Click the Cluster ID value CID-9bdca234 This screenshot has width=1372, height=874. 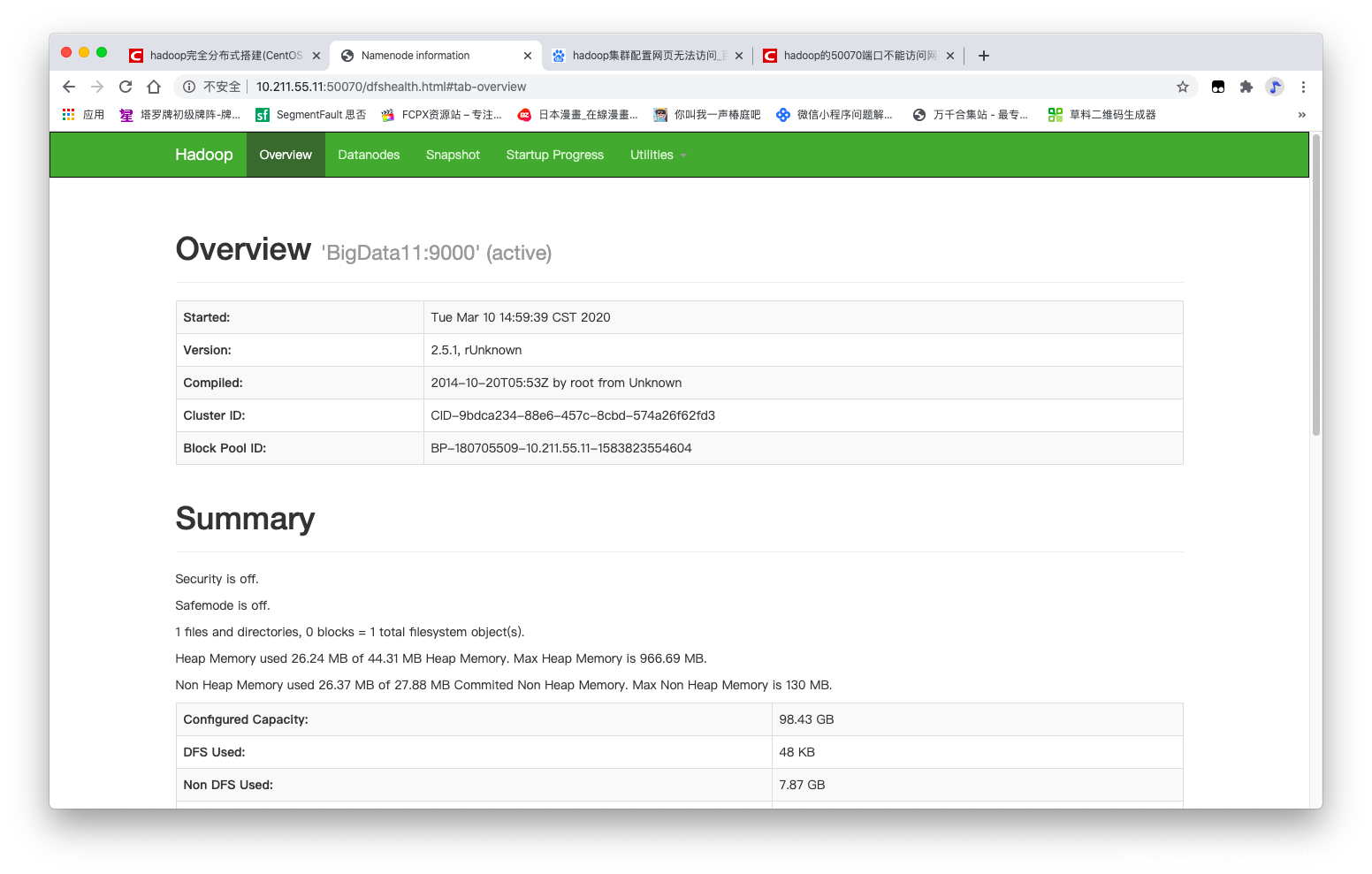573,415
